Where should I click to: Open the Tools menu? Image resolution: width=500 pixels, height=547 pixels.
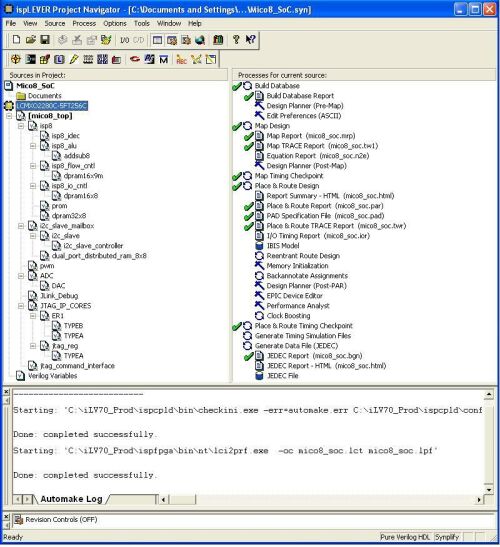(x=142, y=23)
